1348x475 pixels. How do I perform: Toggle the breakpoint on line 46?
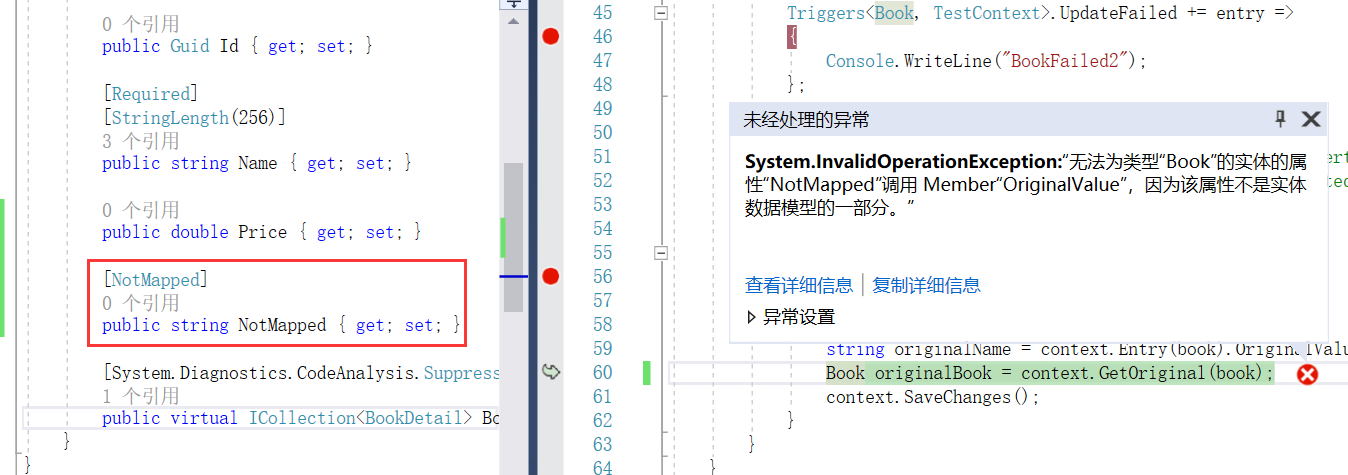pyautogui.click(x=550, y=37)
